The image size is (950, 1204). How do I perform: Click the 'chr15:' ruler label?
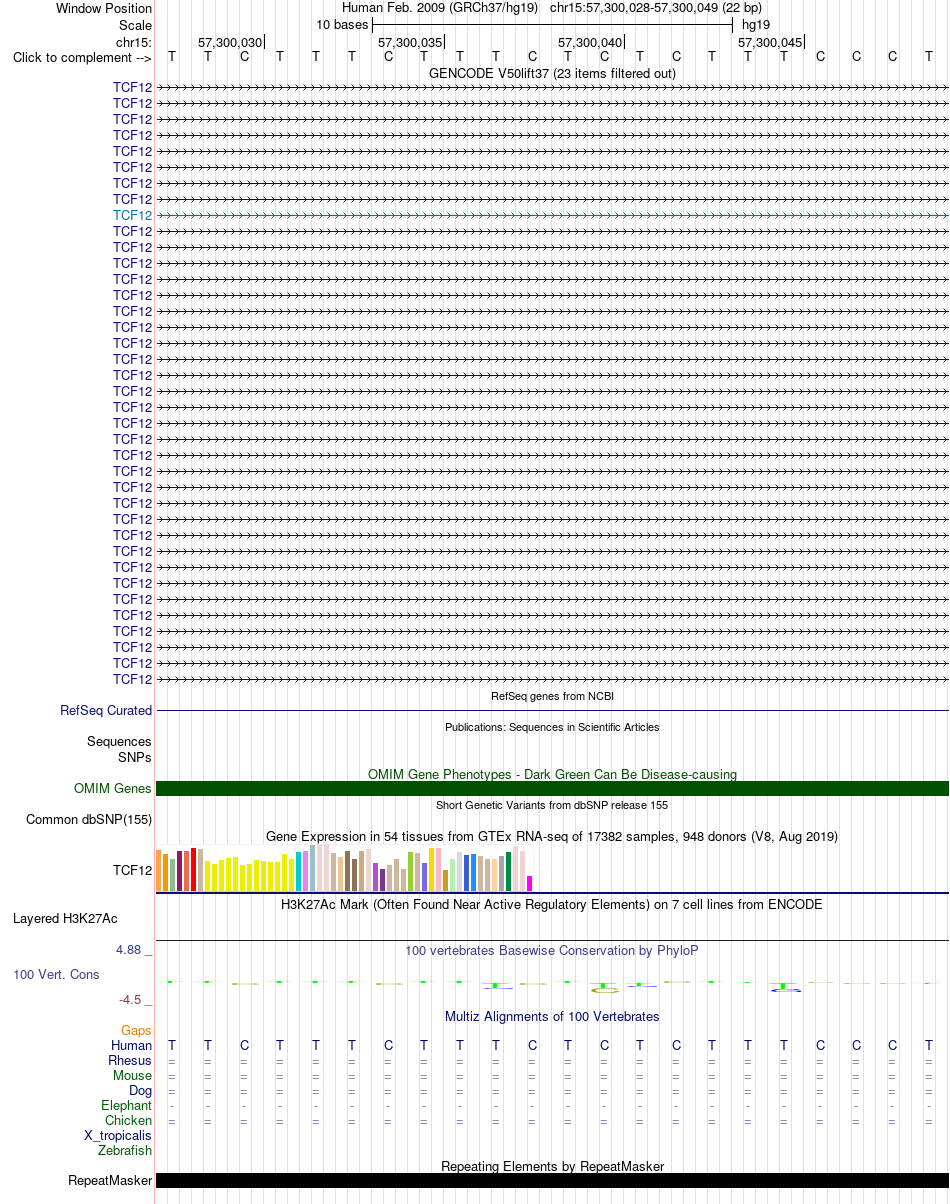coord(134,42)
